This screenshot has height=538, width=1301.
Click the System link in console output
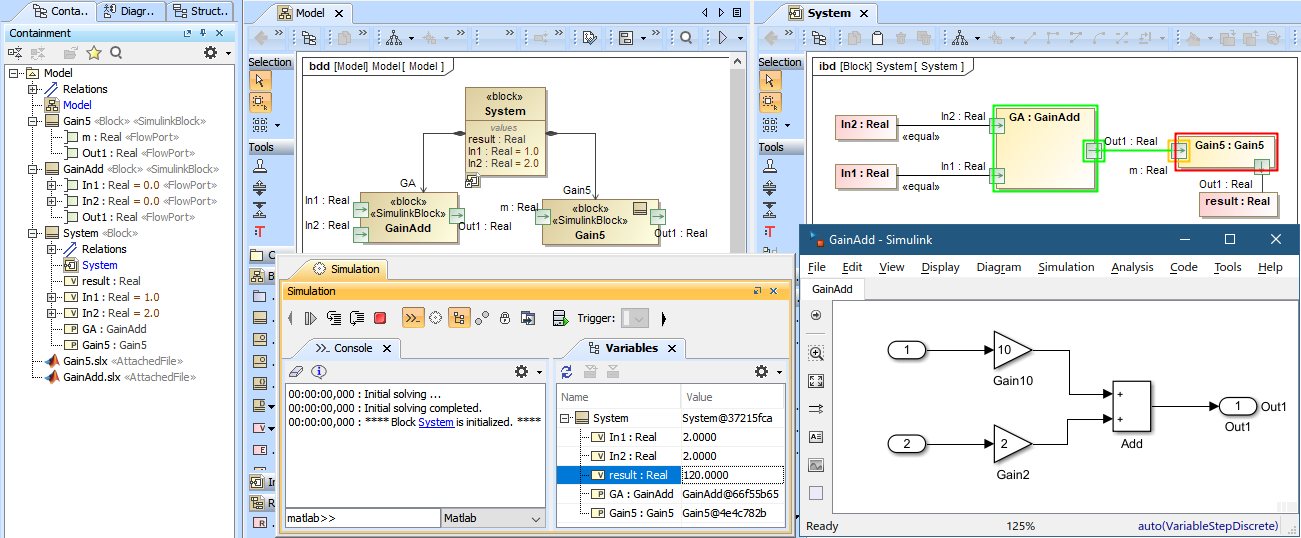(435, 422)
